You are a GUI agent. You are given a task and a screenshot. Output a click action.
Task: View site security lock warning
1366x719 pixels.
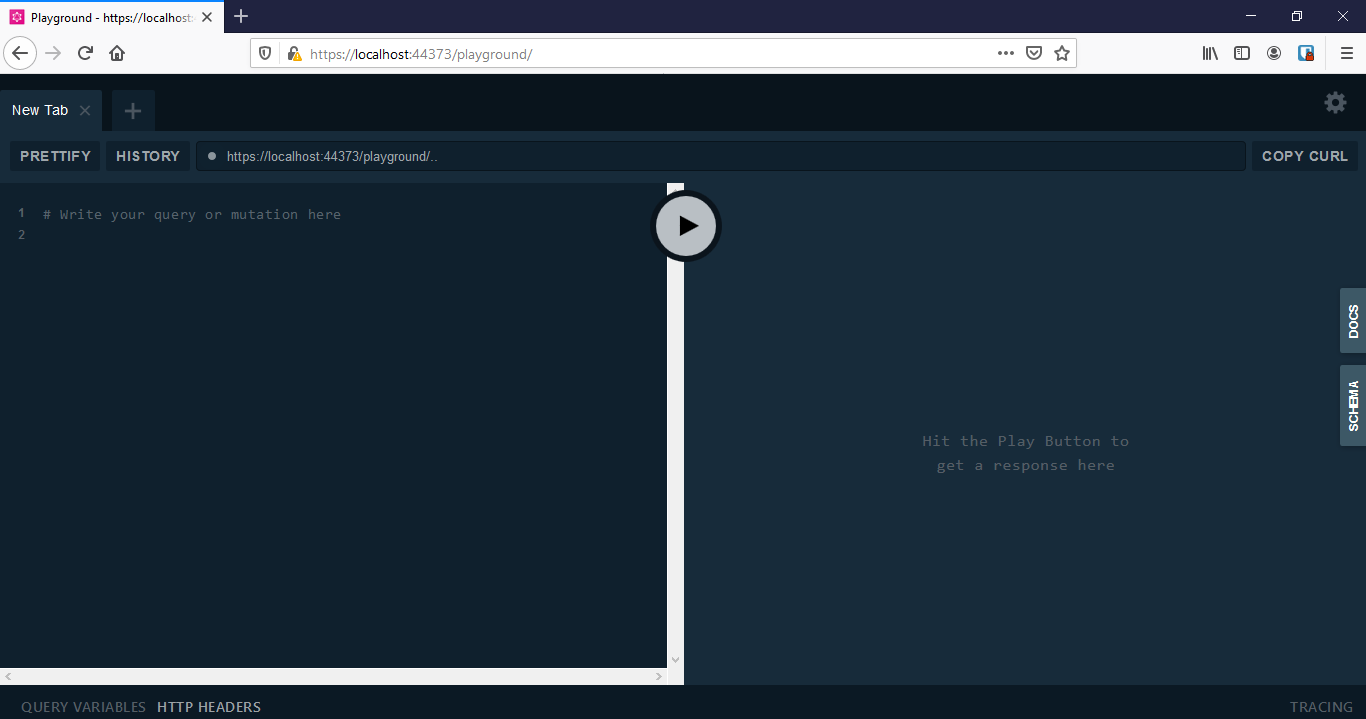(293, 53)
